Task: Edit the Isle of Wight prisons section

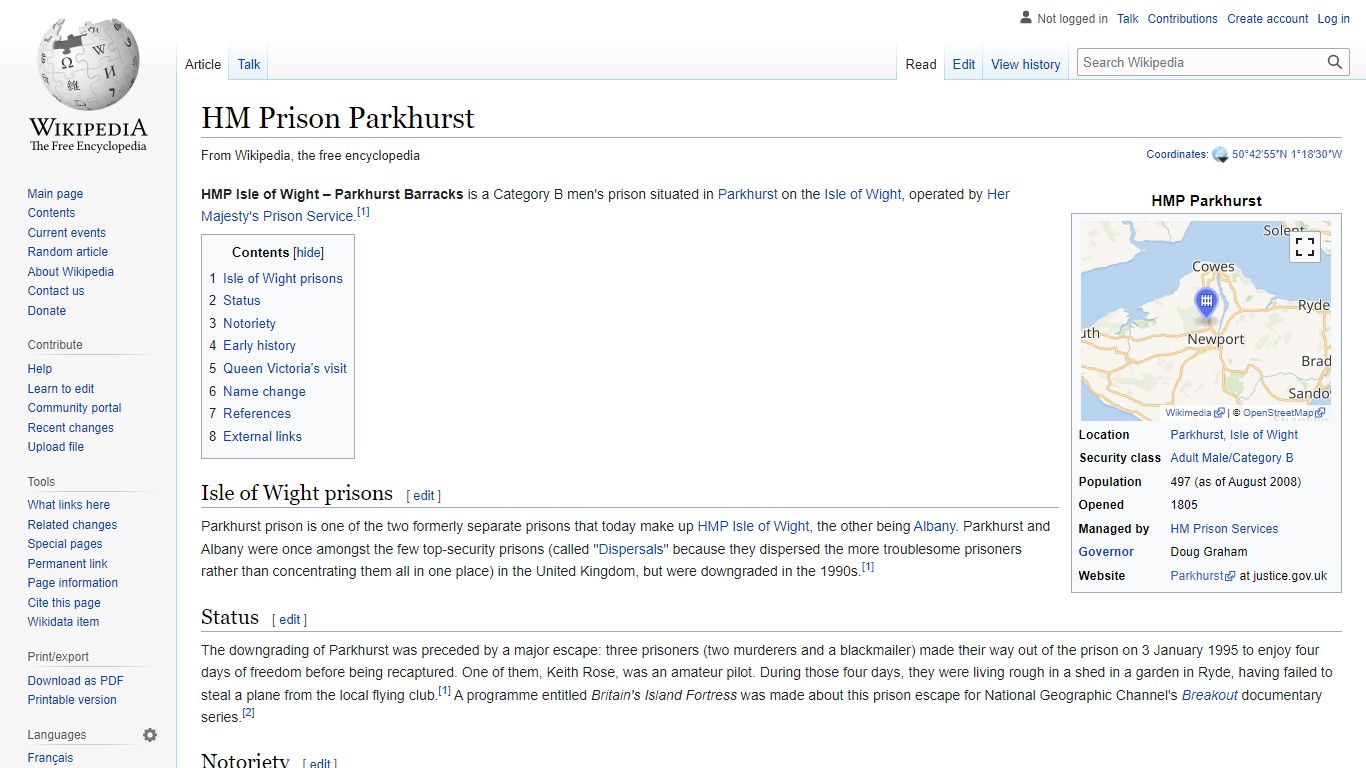Action: click(424, 496)
